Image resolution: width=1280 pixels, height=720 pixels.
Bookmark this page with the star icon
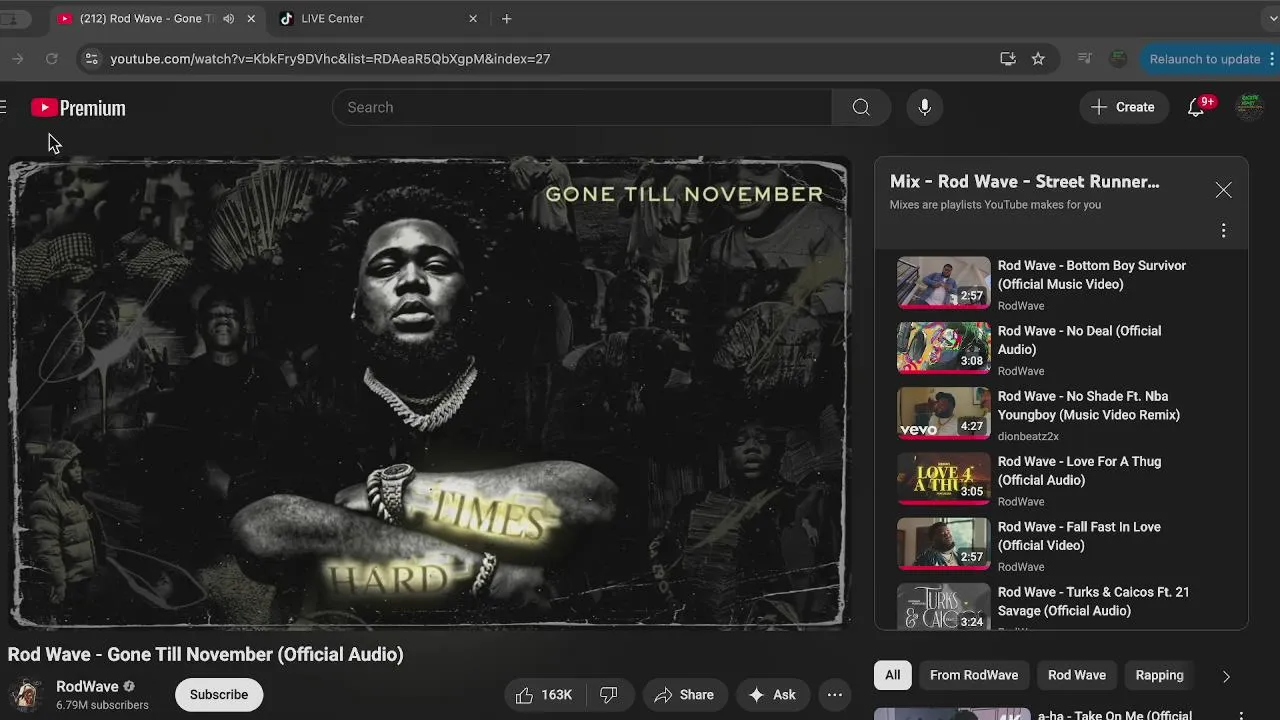(x=1038, y=59)
